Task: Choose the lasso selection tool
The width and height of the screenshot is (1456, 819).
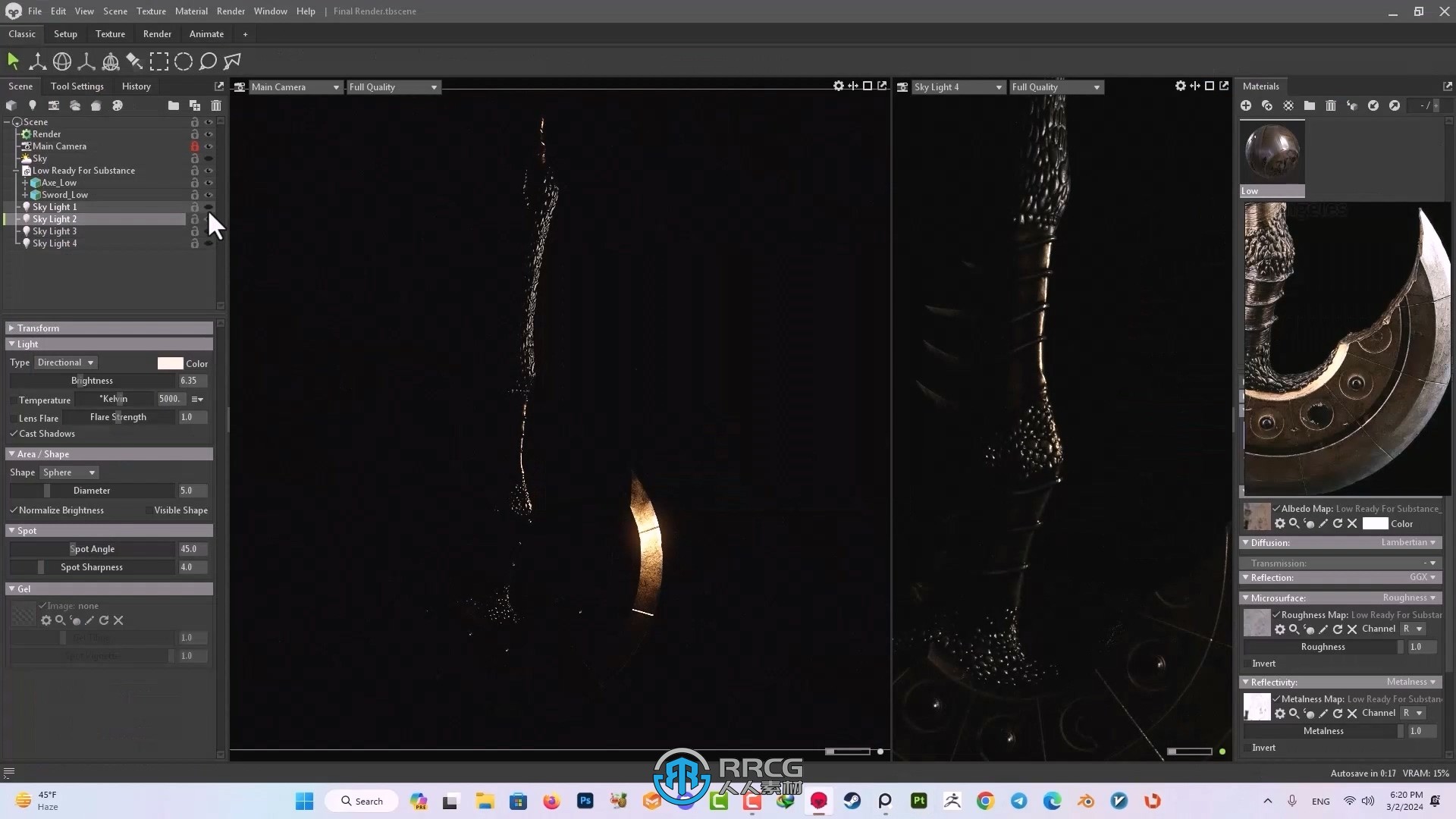Action: pos(208,61)
